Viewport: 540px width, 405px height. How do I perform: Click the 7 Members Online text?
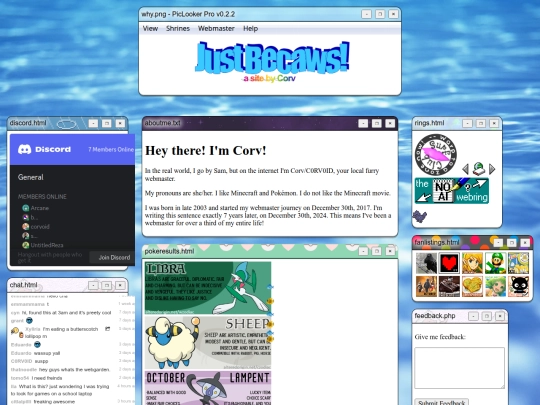111,149
